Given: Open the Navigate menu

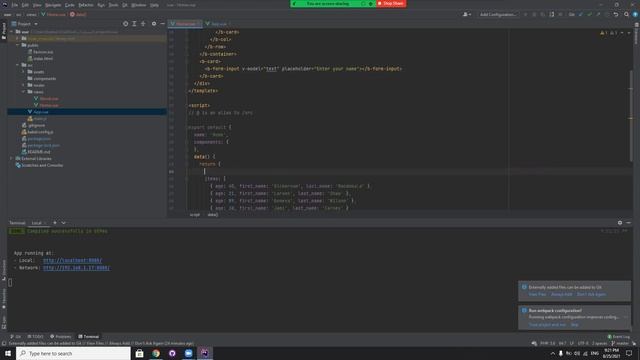Looking at the screenshot, I should tap(53, 5).
